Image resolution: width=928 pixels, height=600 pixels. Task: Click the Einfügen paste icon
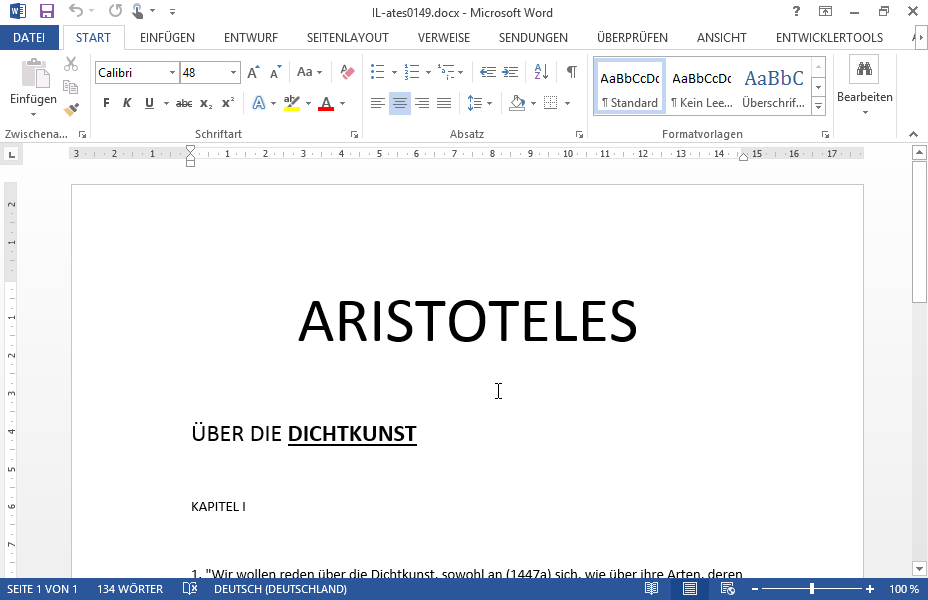(x=34, y=74)
